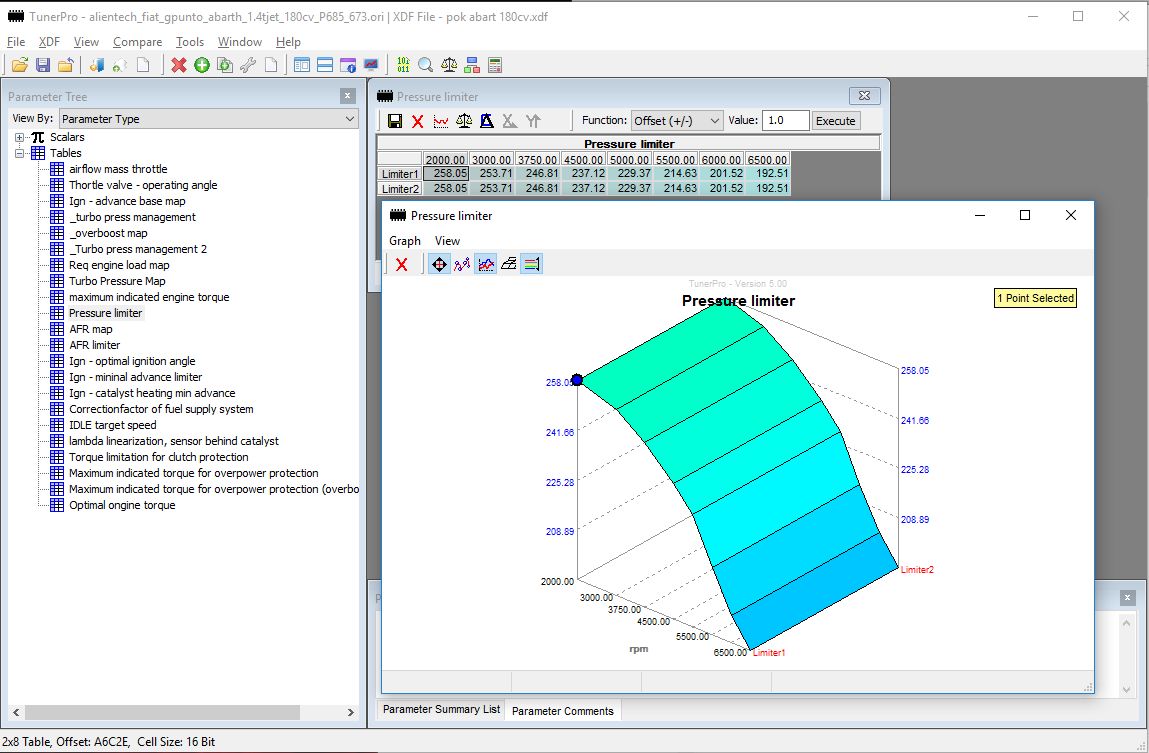Toggle the rainbow color-lines graph button

tap(532, 264)
